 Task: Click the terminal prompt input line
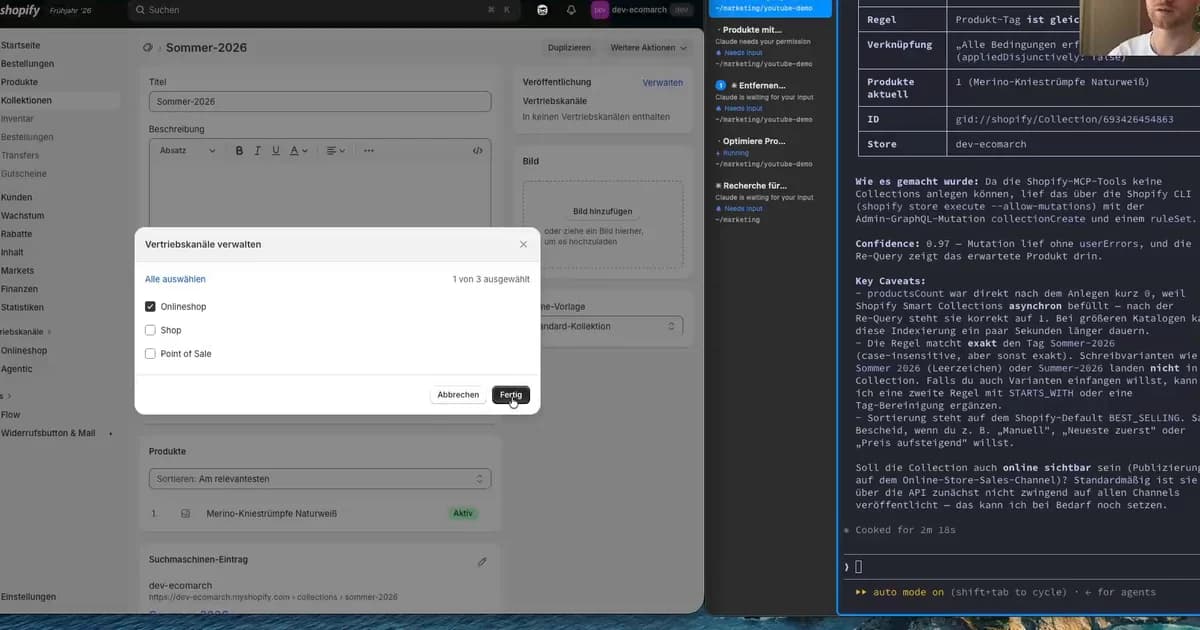coord(1020,567)
